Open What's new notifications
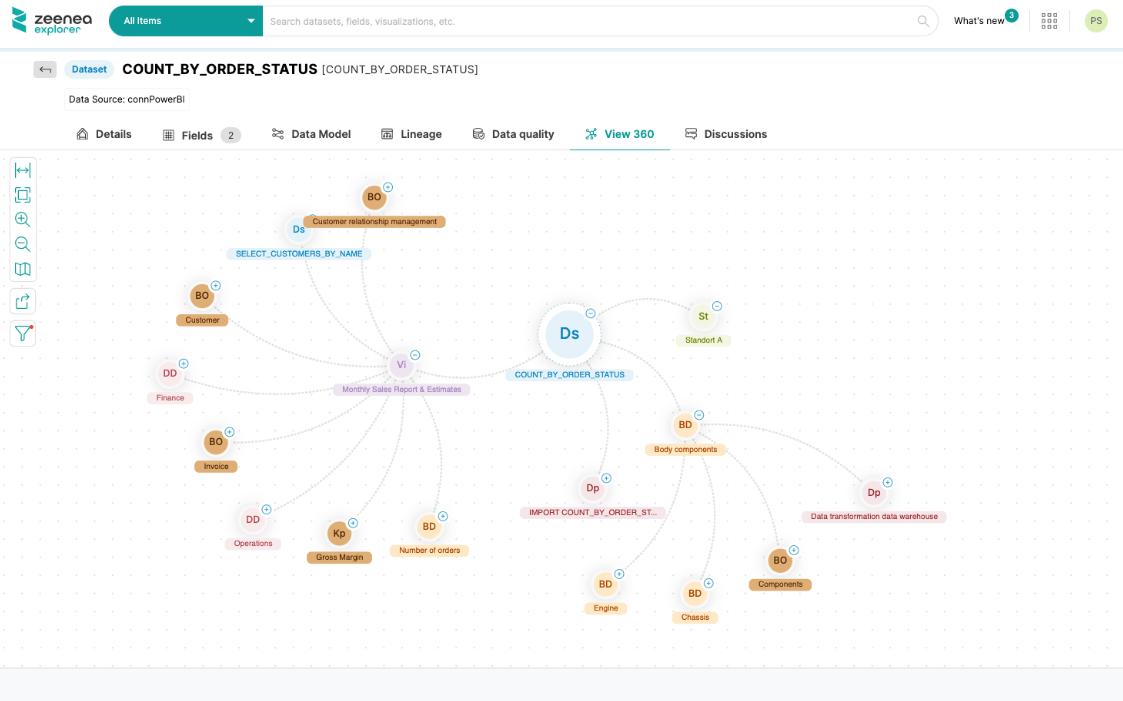This screenshot has height=701, width=1123. [979, 21]
